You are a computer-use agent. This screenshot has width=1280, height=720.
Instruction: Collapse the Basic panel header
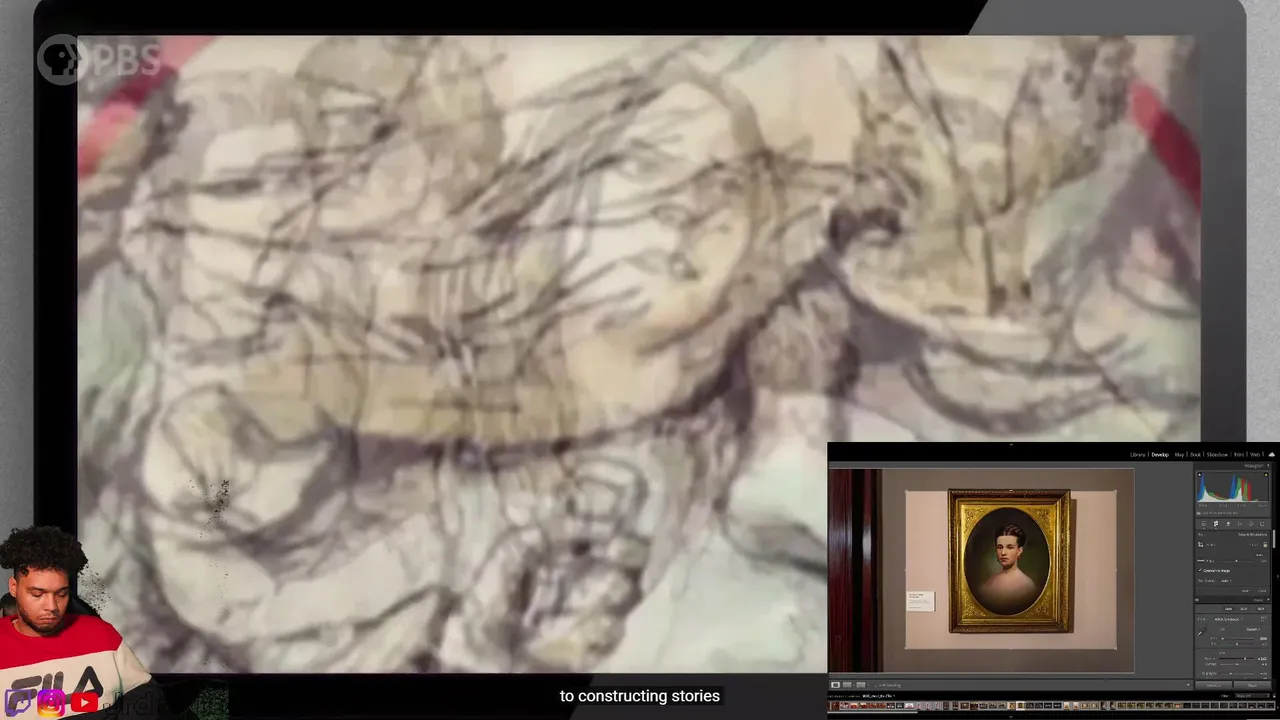pos(1261,600)
